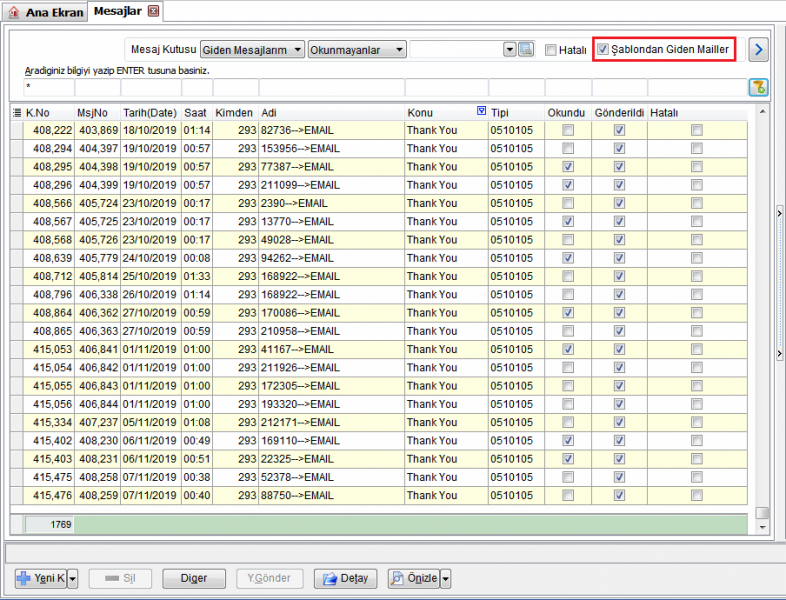786x600 pixels.
Task: Open the Okunmayanlar filter dropdown
Action: [357, 50]
